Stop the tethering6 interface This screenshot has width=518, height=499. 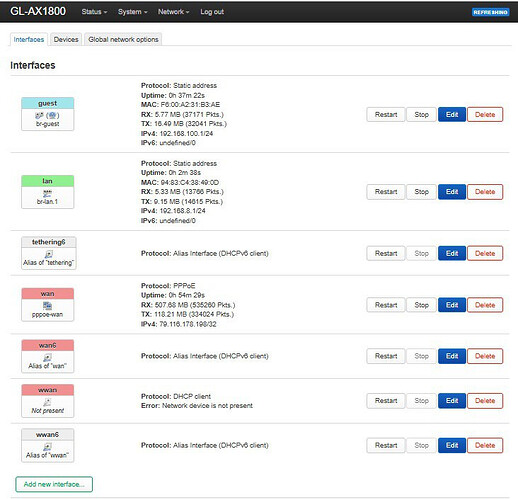421,253
